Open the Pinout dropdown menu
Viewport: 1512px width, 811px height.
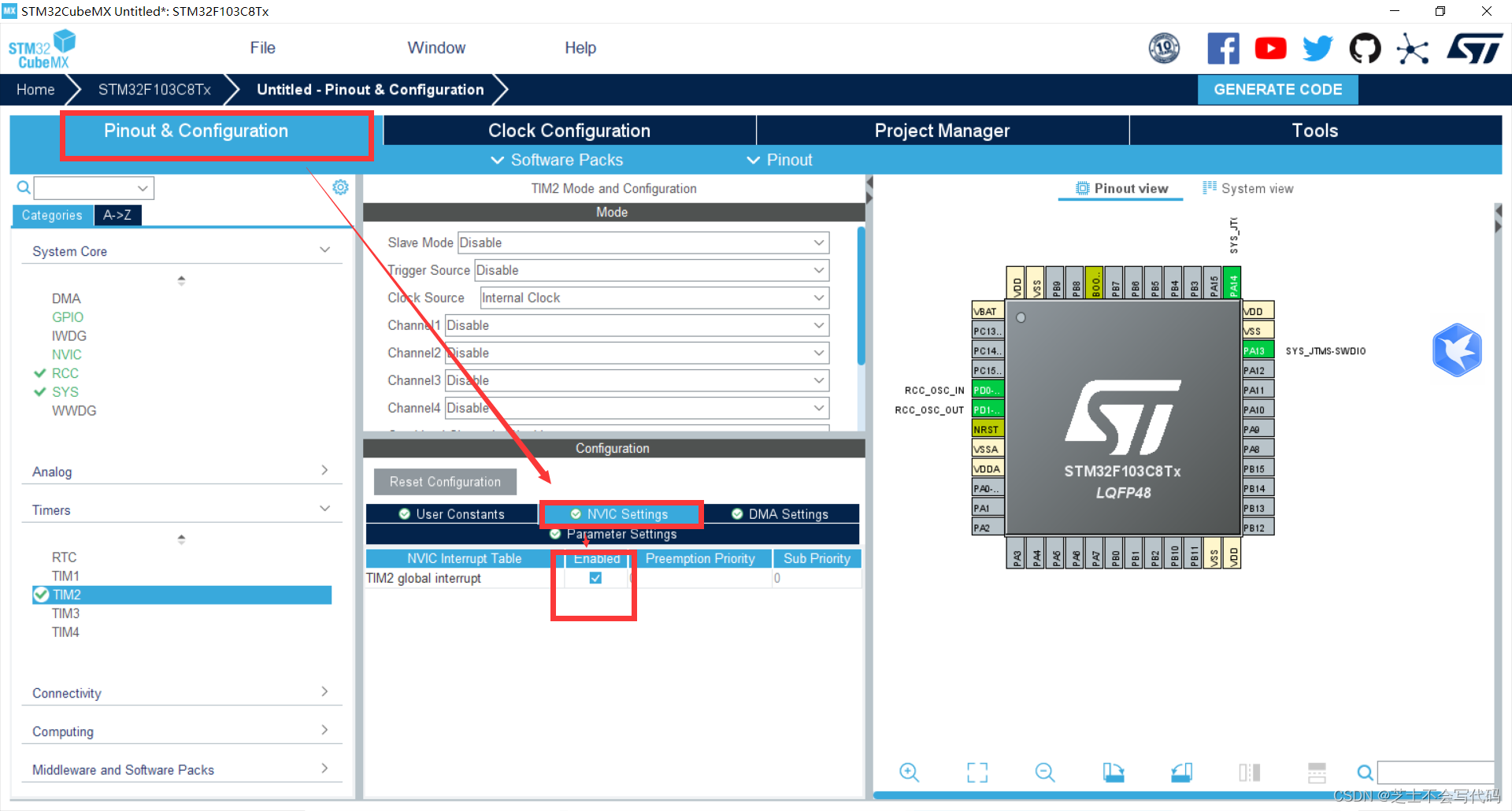780,160
